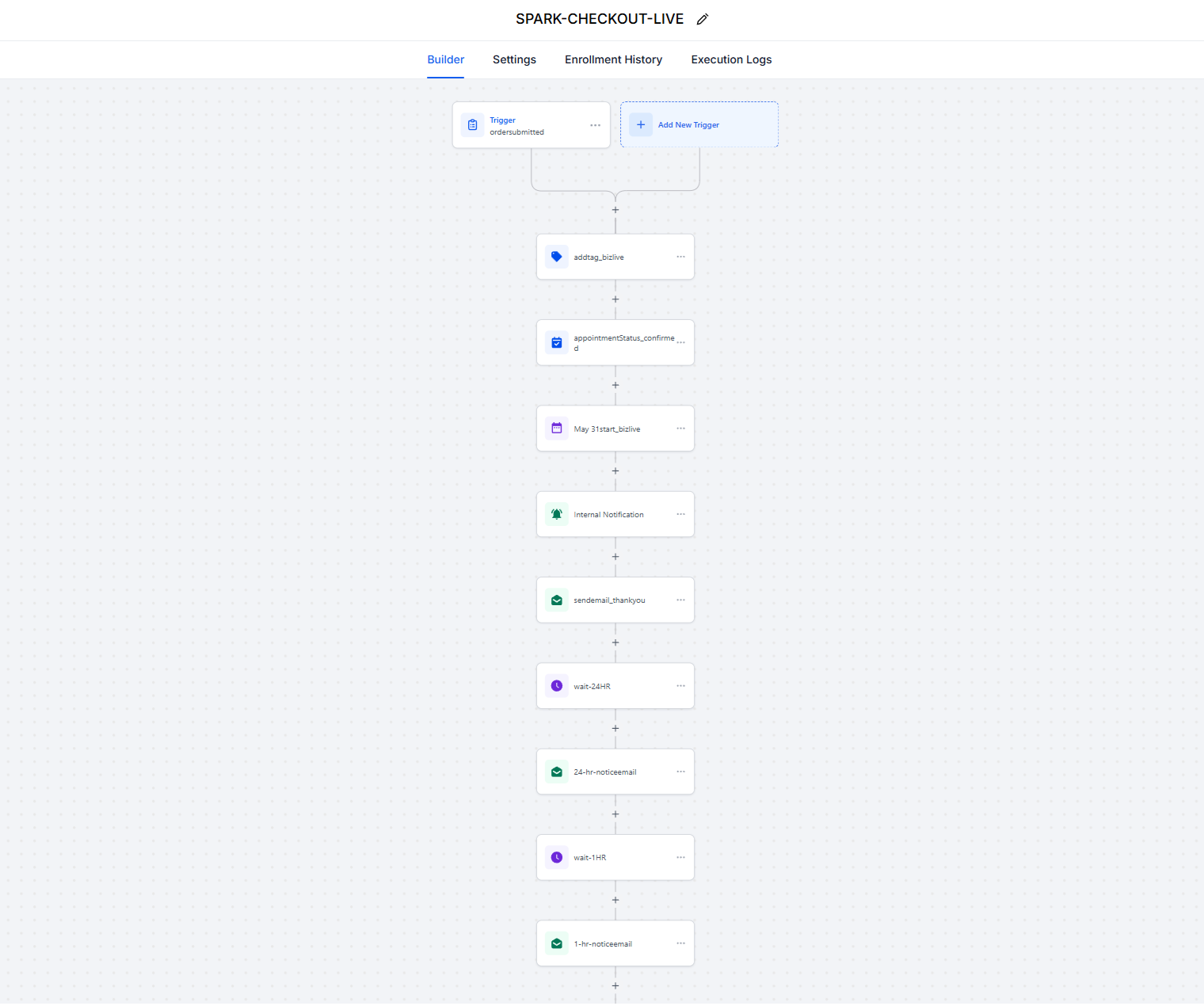Click the pencil icon to rename workflow
Screen dimensions: 1204x1006
(x=702, y=20)
